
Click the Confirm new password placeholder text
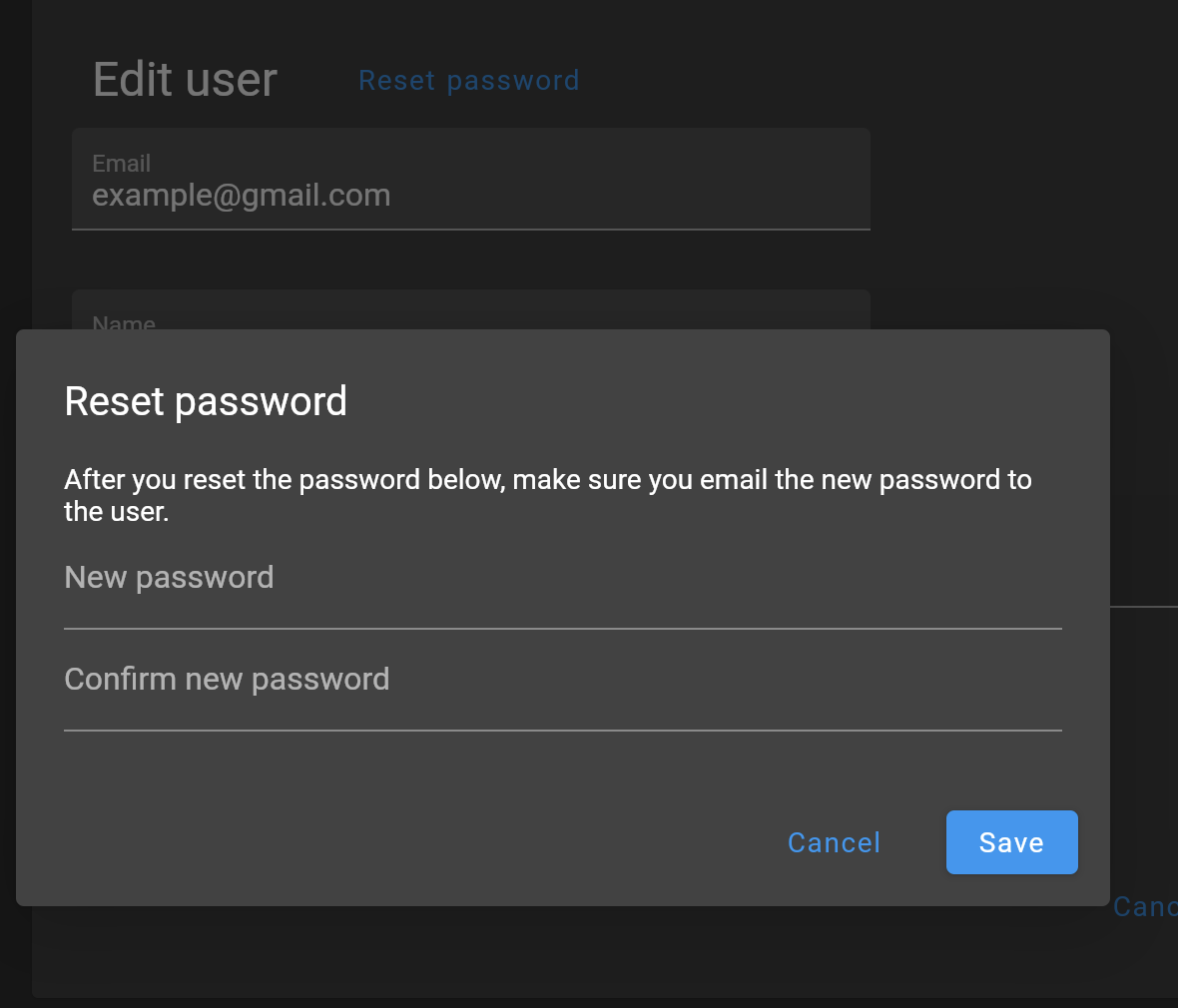pos(227,680)
